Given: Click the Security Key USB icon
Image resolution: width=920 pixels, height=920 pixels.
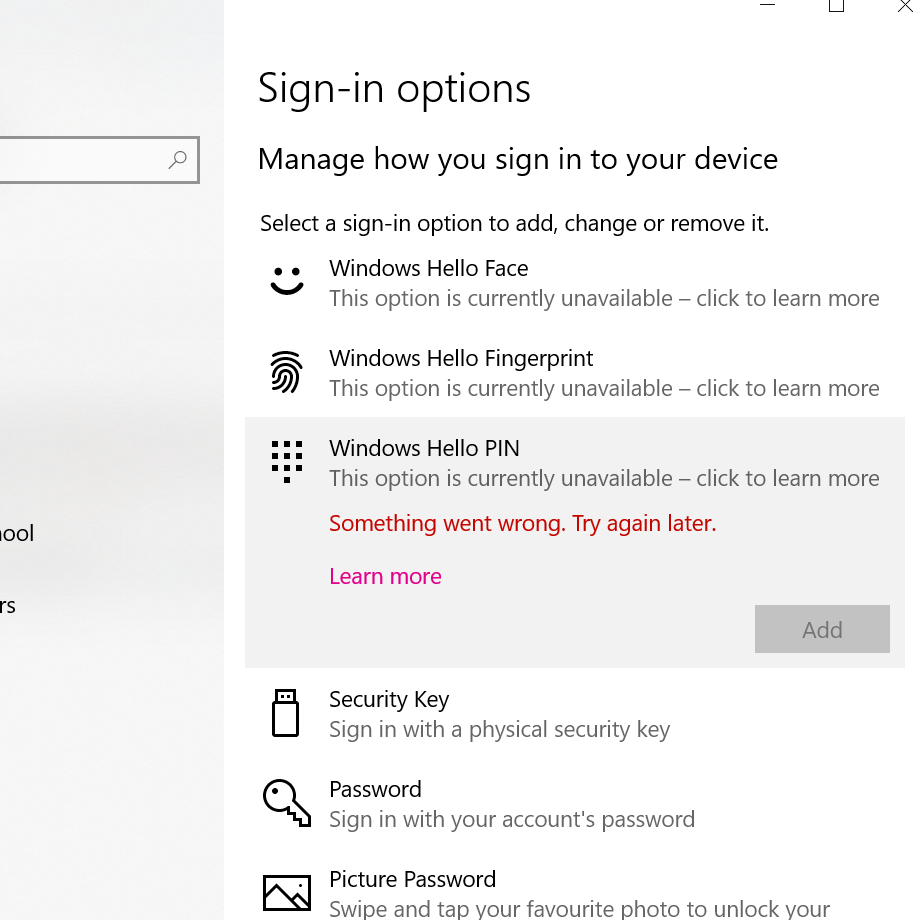Looking at the screenshot, I should pyautogui.click(x=286, y=713).
